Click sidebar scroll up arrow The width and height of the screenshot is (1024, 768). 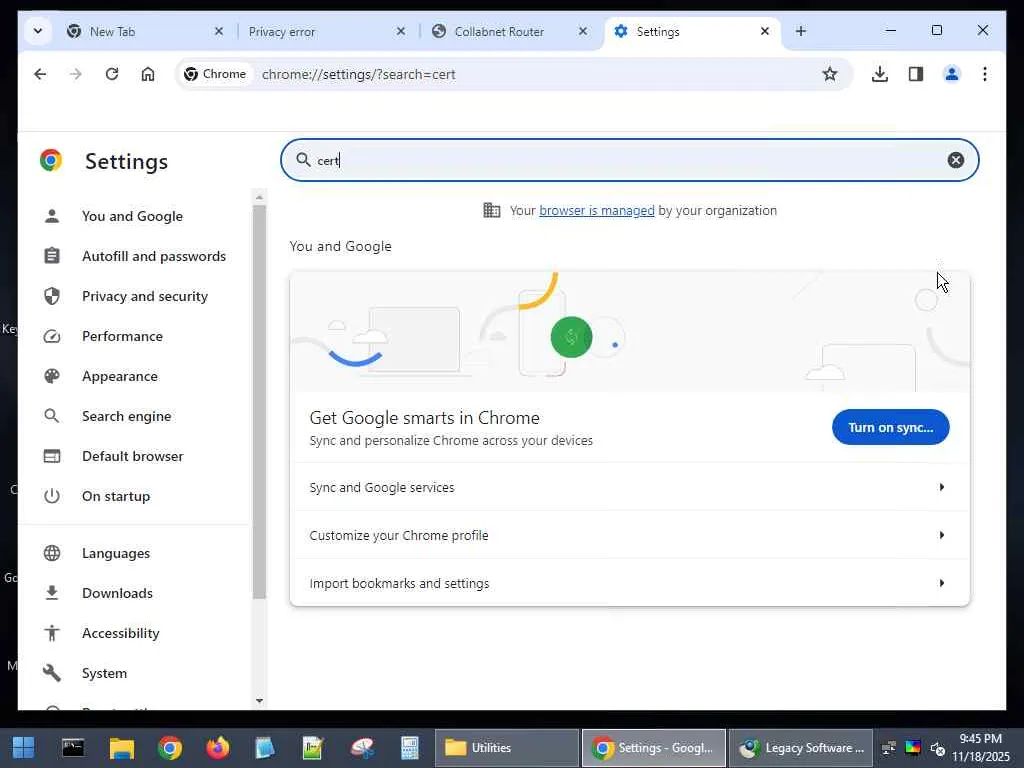pyautogui.click(x=259, y=197)
